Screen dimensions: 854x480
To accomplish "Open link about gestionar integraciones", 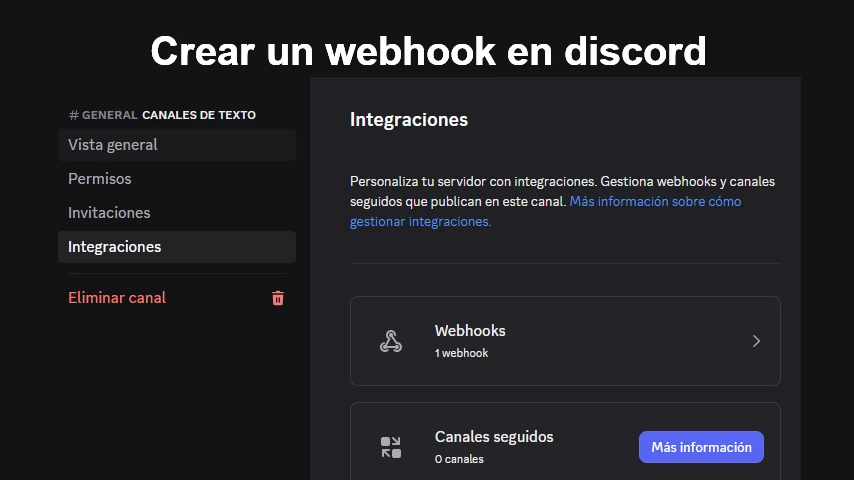I will tap(545, 211).
